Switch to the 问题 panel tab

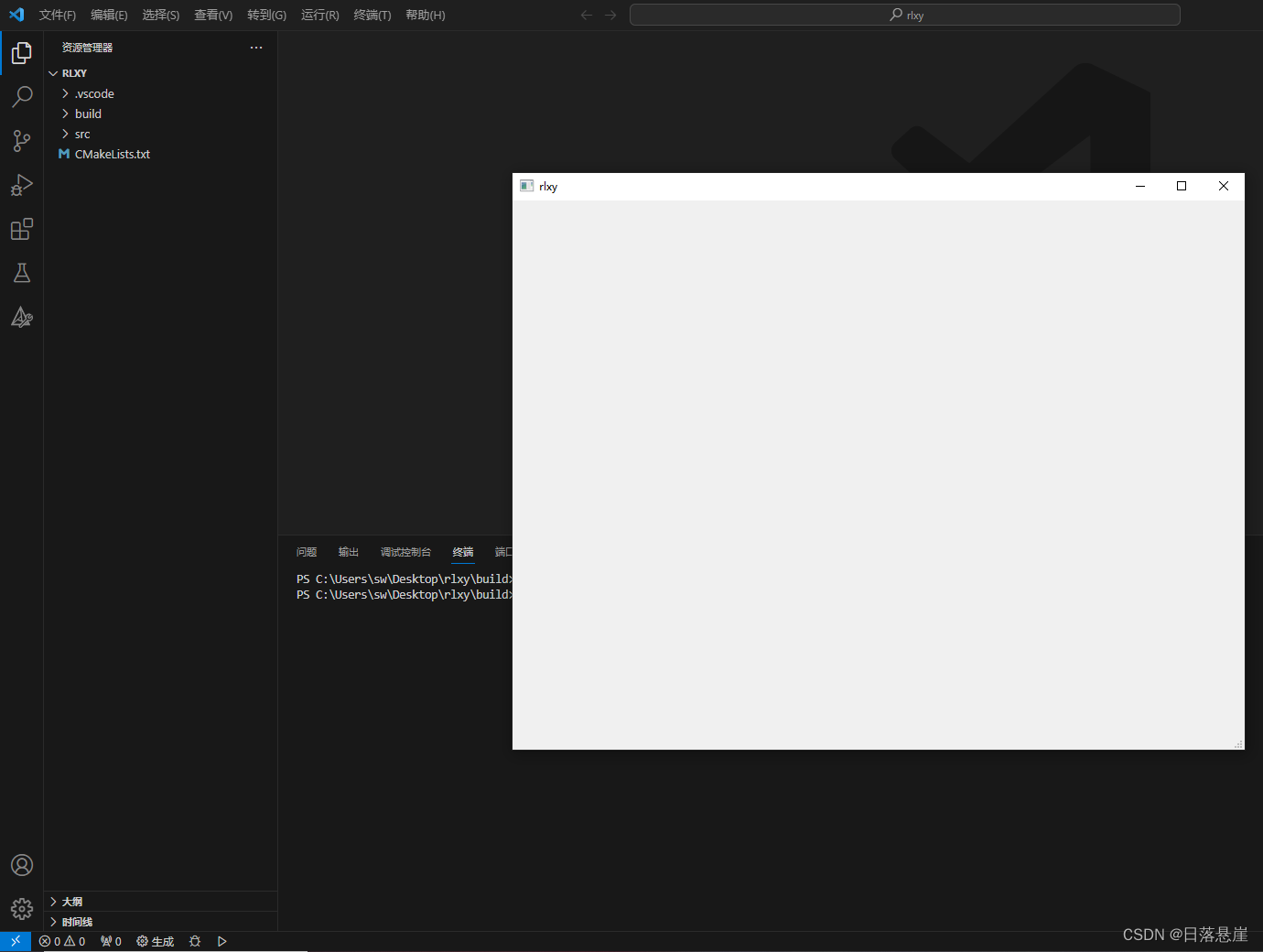coord(307,552)
